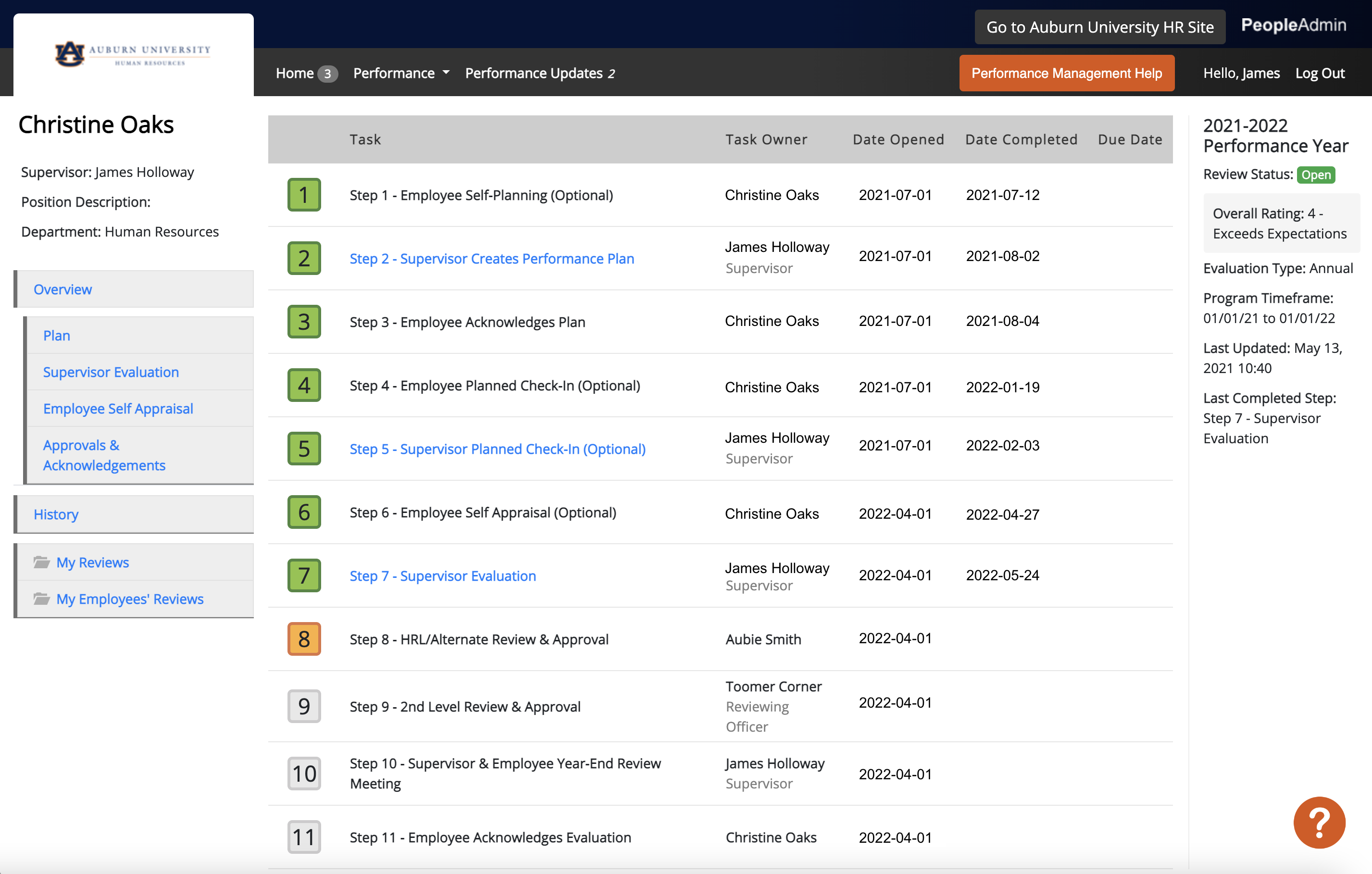Click the green step 1 number badge
1372x874 pixels.
(x=304, y=195)
